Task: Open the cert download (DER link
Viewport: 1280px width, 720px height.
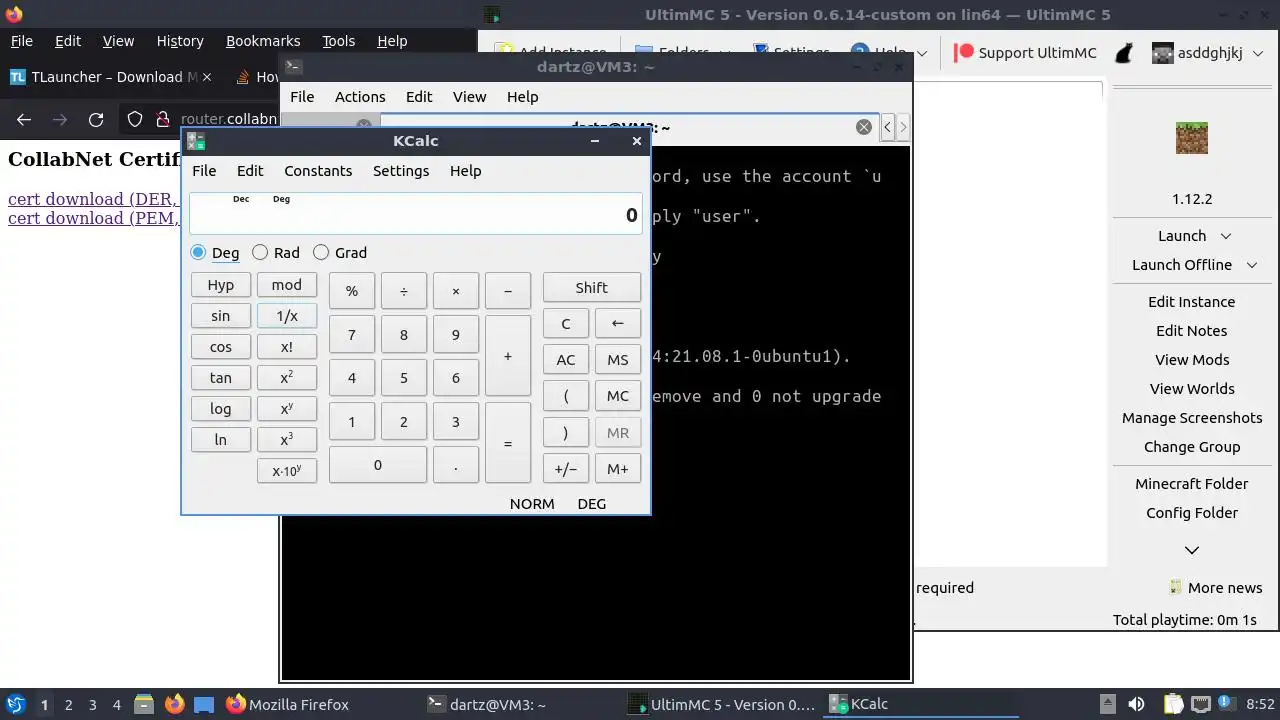Action: tap(94, 199)
